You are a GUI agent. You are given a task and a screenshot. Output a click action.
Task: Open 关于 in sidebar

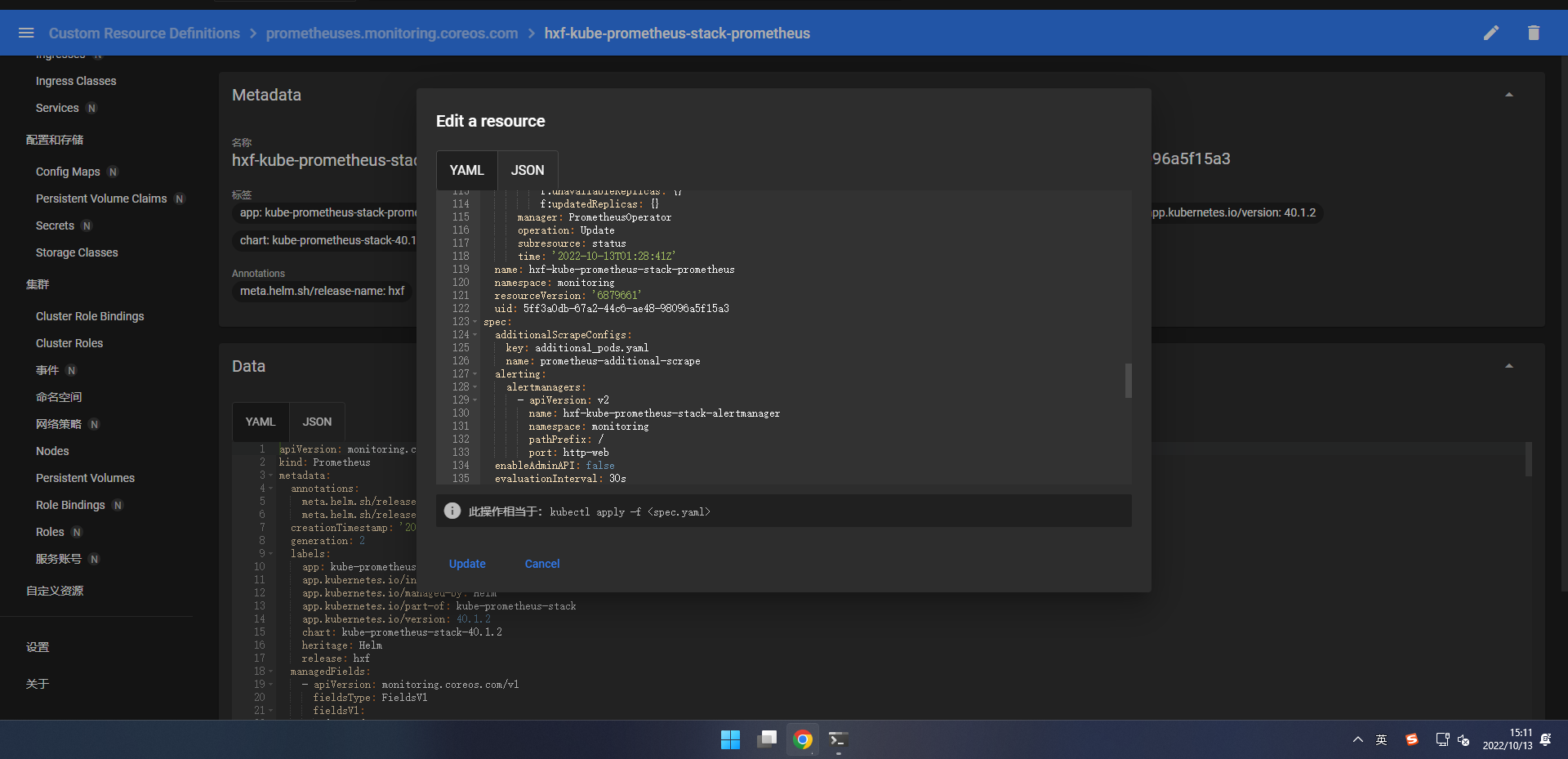pyautogui.click(x=38, y=684)
